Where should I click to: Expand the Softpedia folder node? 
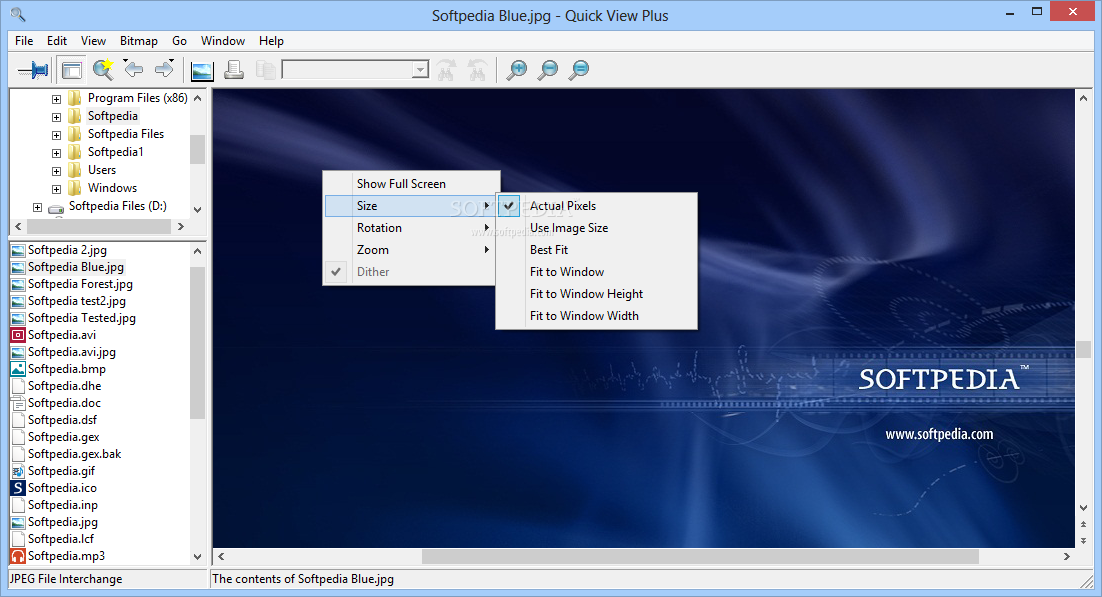[x=56, y=117]
